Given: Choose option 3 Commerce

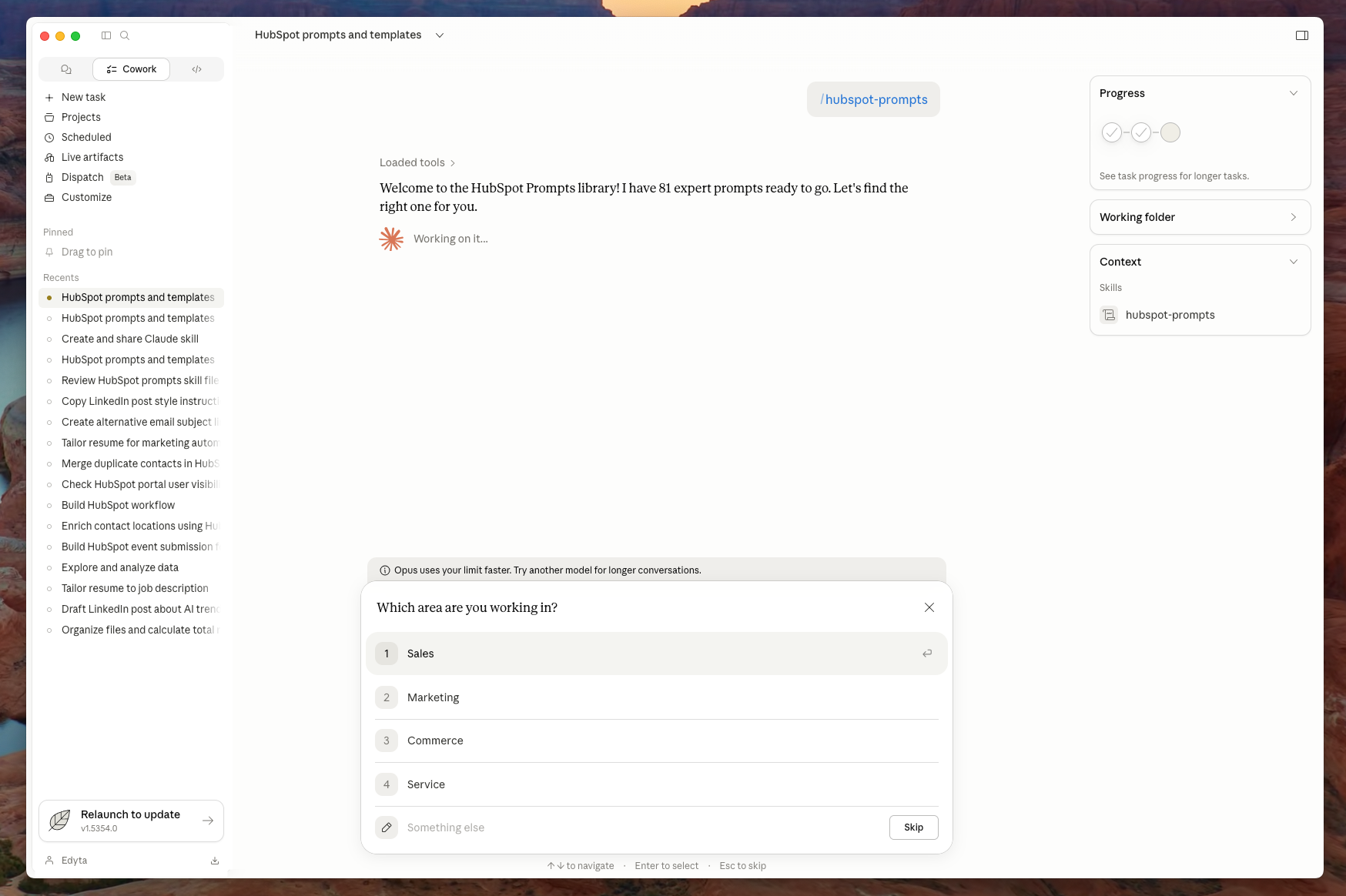Looking at the screenshot, I should [657, 741].
